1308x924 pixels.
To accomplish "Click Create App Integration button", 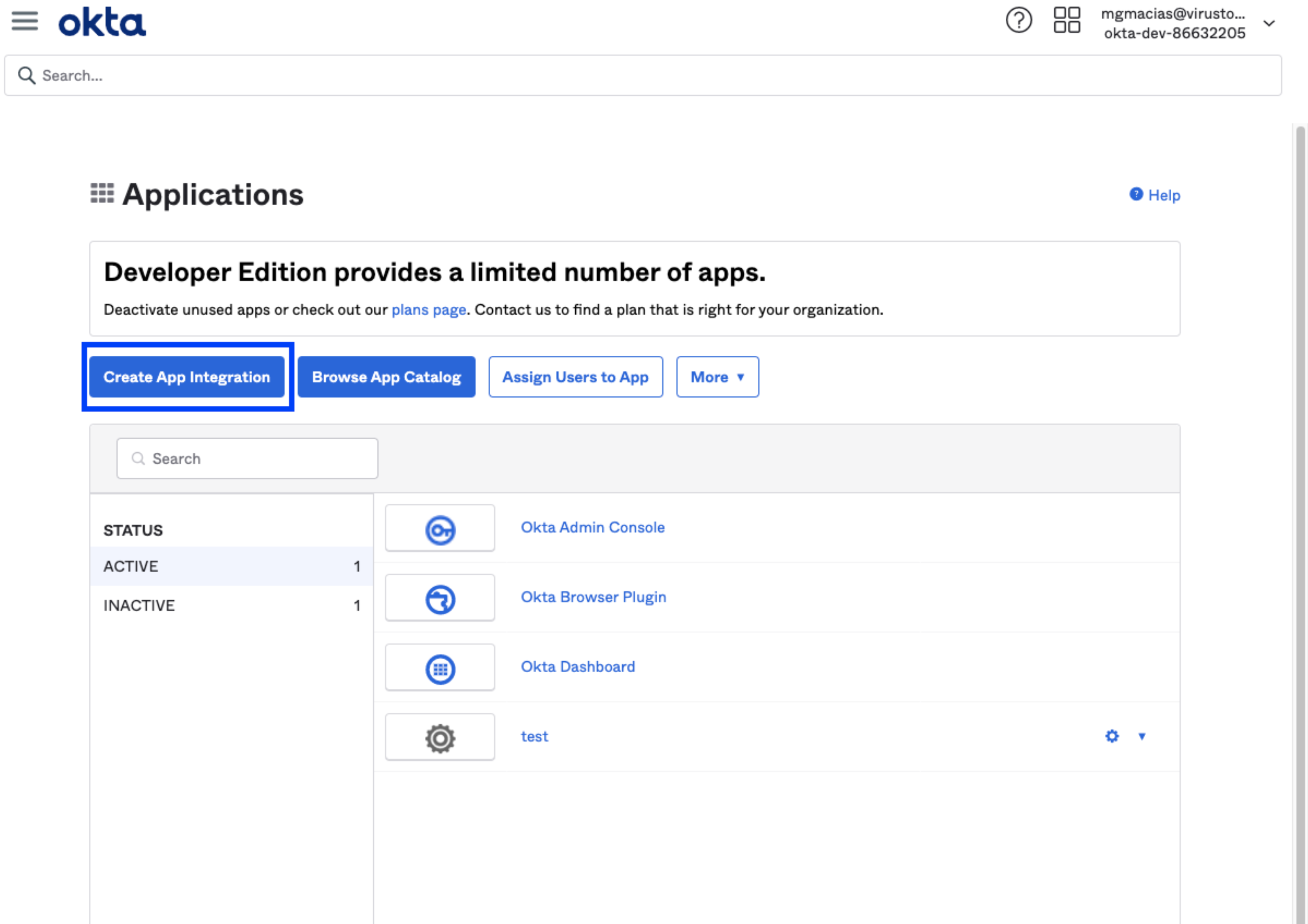I will pyautogui.click(x=187, y=377).
